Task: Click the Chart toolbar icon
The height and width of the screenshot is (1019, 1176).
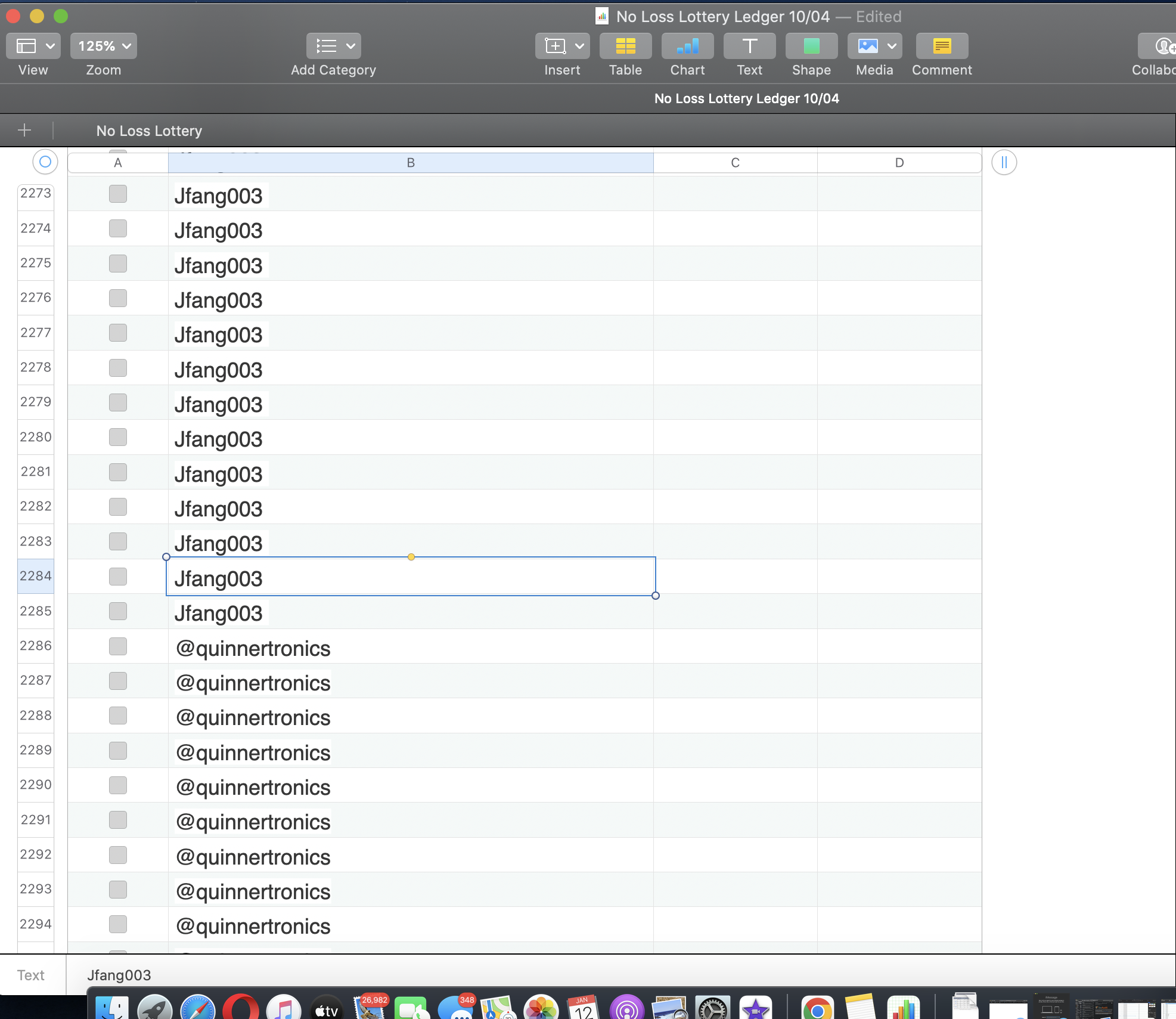Action: pos(687,46)
